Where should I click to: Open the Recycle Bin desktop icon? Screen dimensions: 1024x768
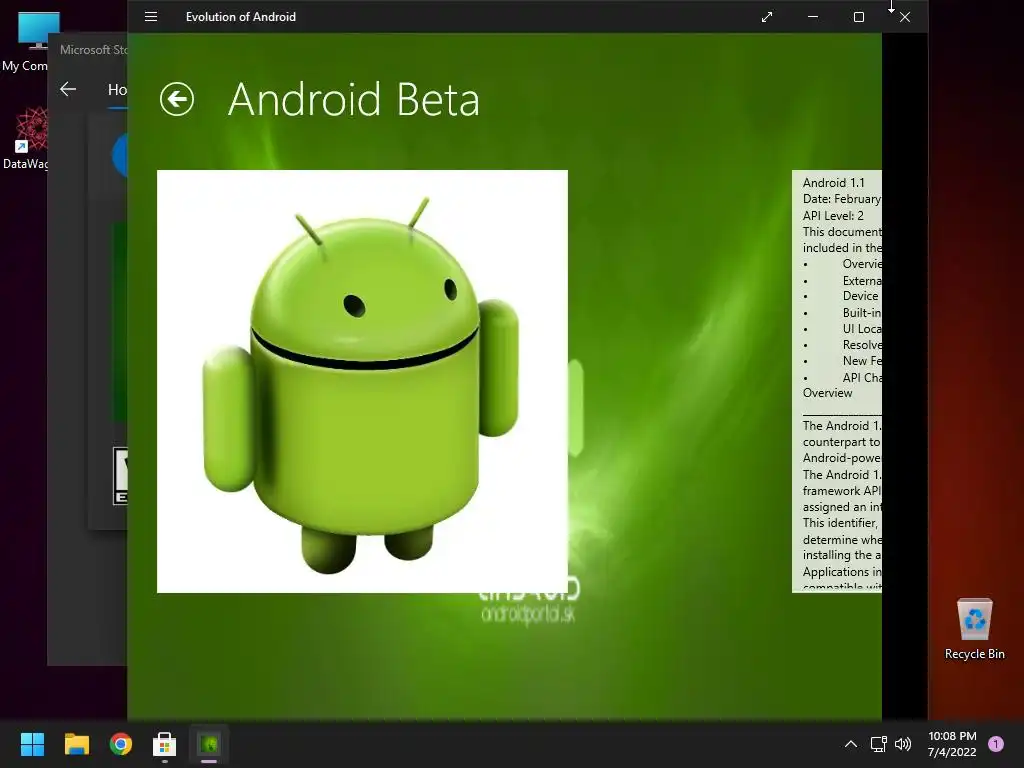pos(974,628)
